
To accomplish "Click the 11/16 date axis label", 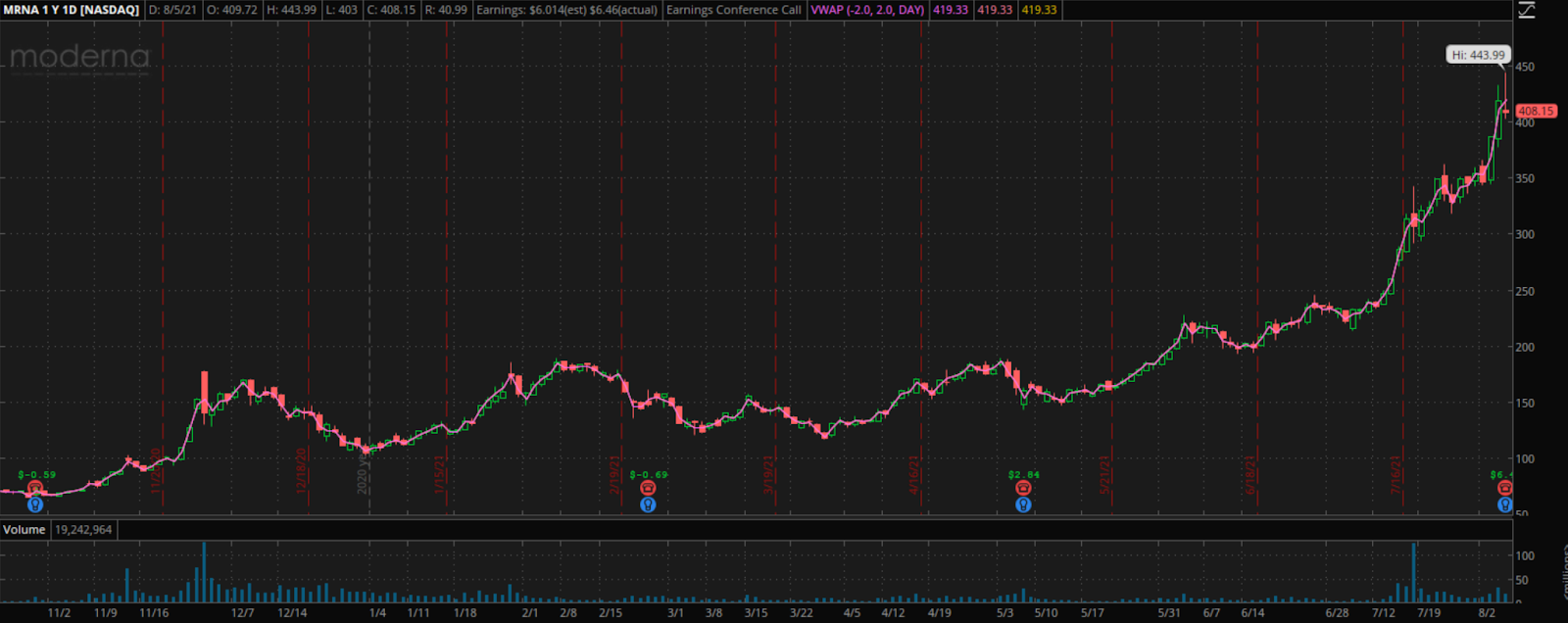I will 154,613.
